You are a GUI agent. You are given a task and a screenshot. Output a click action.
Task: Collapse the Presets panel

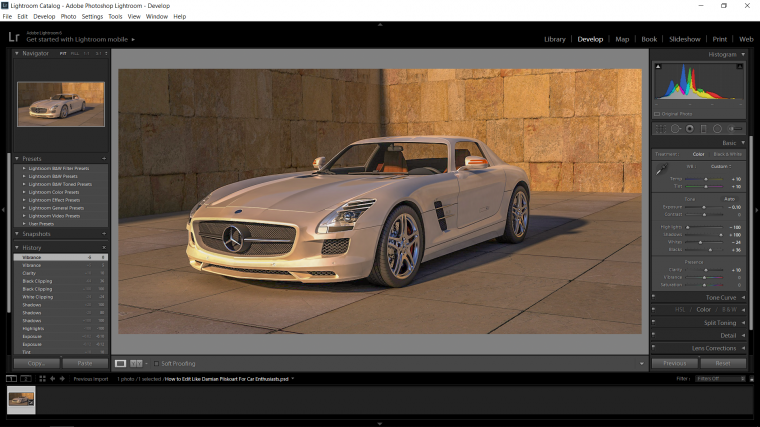(17, 158)
